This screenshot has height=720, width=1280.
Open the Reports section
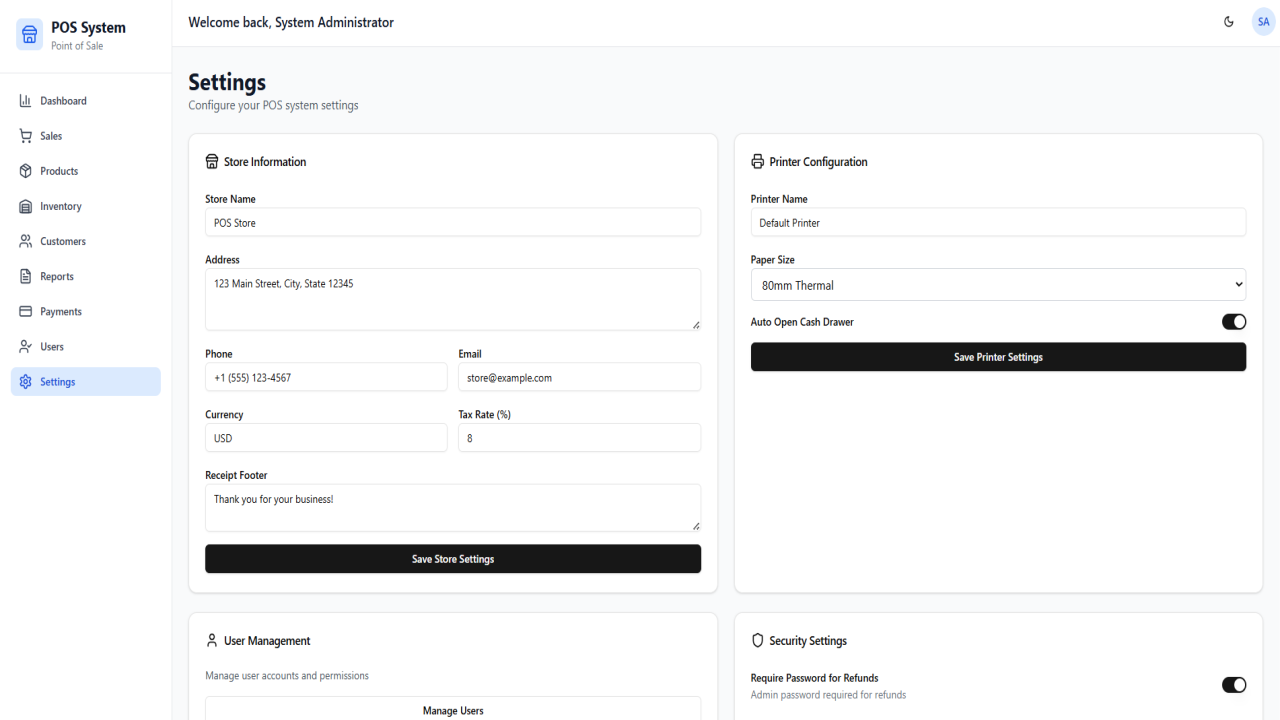pyautogui.click(x=86, y=276)
